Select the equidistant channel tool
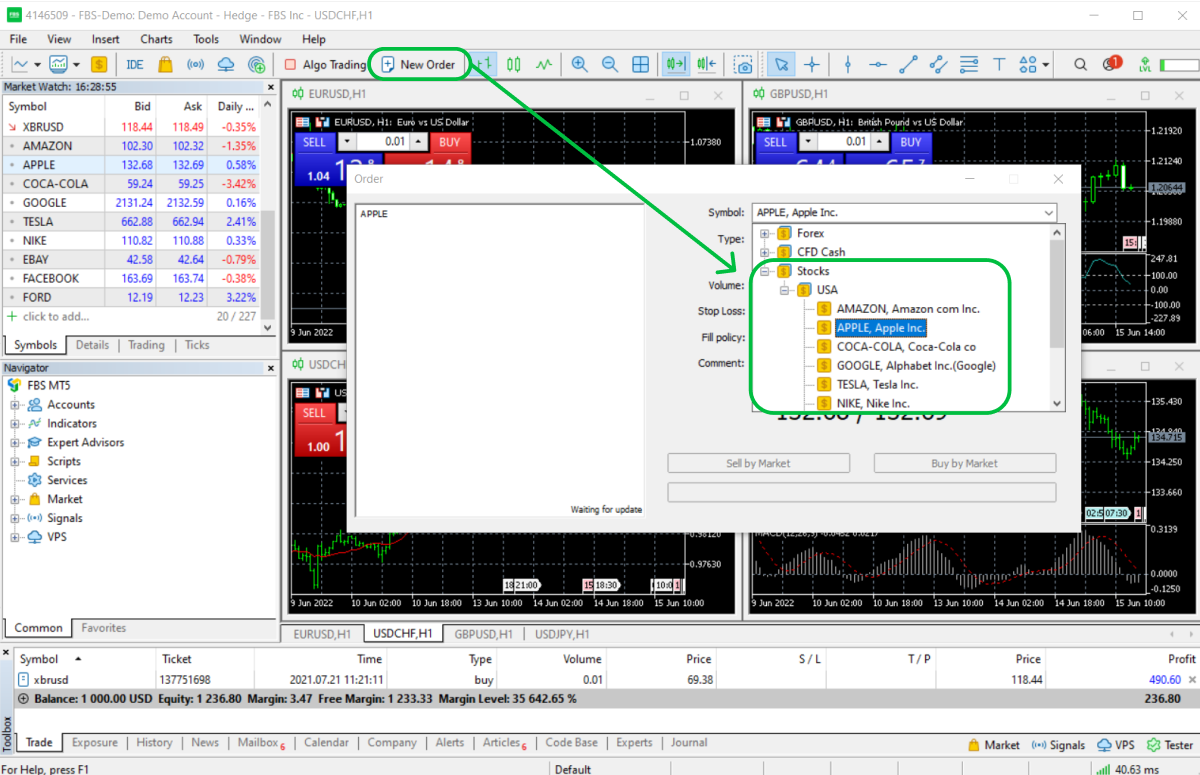The image size is (1200, 775). 938,65
